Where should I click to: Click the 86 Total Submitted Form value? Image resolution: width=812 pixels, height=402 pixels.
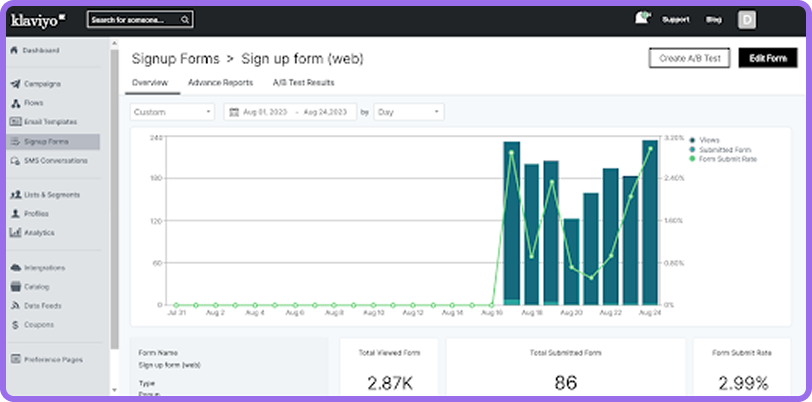click(566, 383)
